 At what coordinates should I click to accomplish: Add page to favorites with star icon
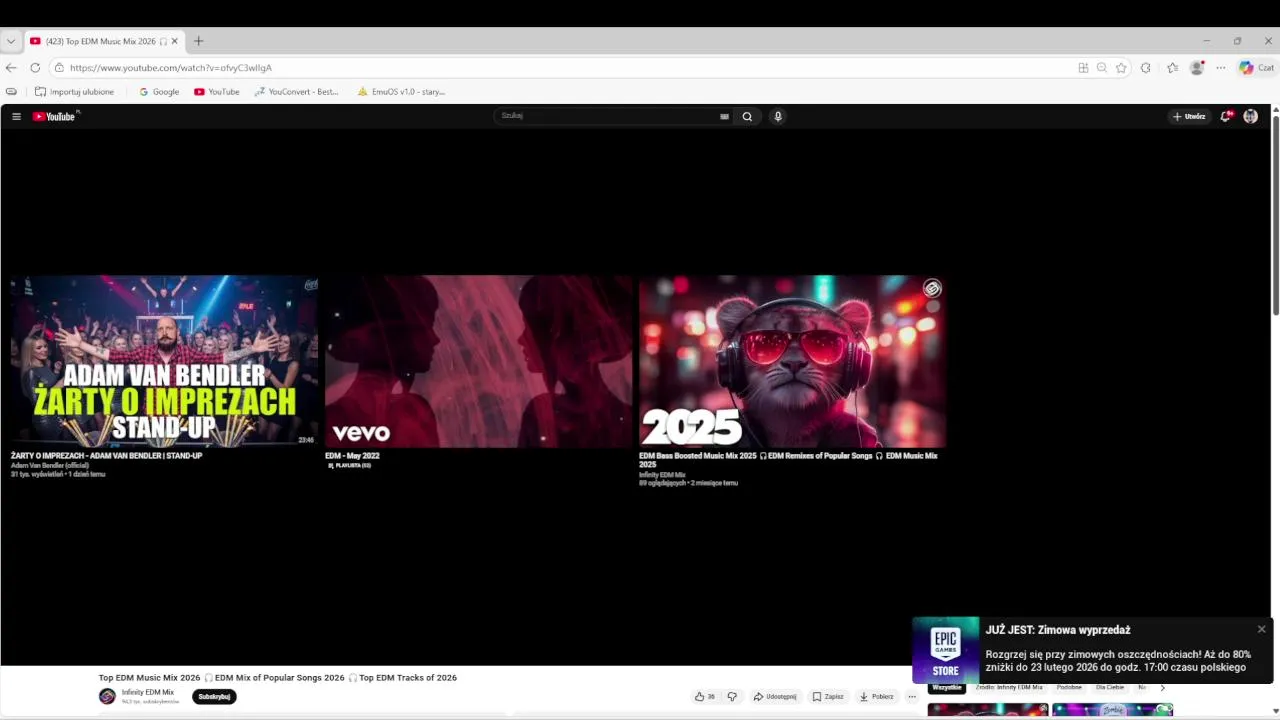click(x=1121, y=68)
